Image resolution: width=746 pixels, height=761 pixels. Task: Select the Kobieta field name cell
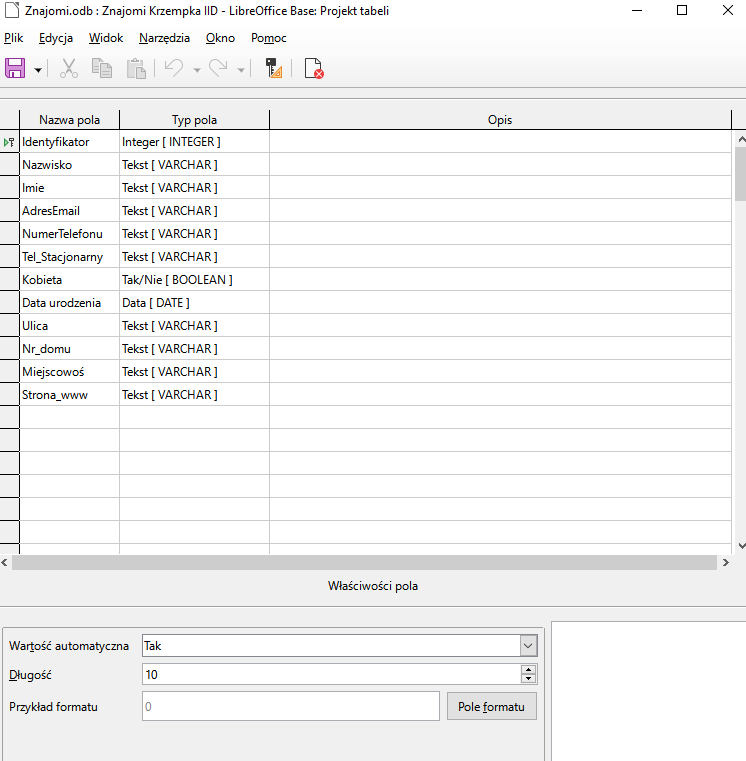click(x=69, y=280)
